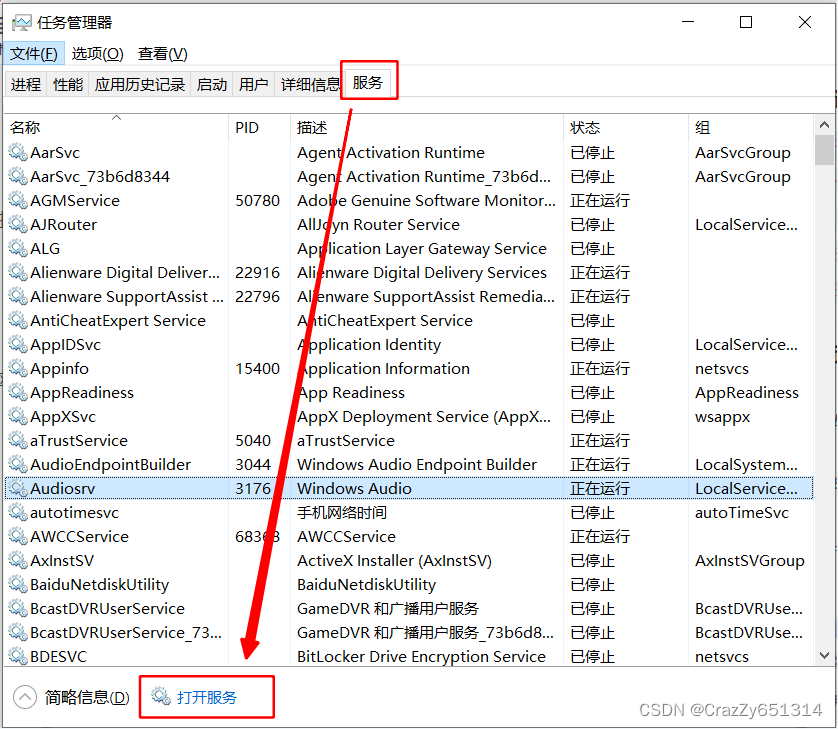Click PID 50780 of AGMService
Viewport: 838px width, 729px height.
click(258, 200)
